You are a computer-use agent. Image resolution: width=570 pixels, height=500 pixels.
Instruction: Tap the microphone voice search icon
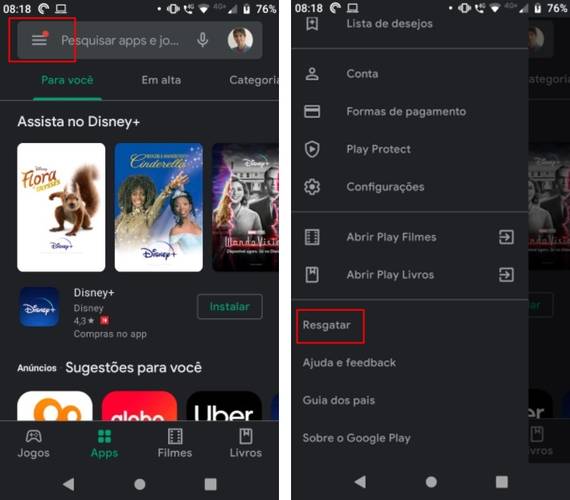(x=203, y=40)
